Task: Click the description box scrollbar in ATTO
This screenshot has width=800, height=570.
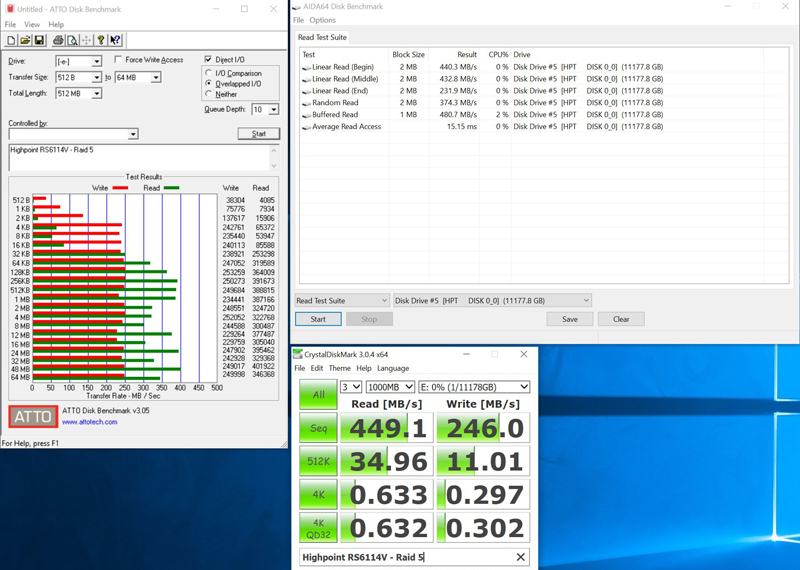Action: click(274, 157)
